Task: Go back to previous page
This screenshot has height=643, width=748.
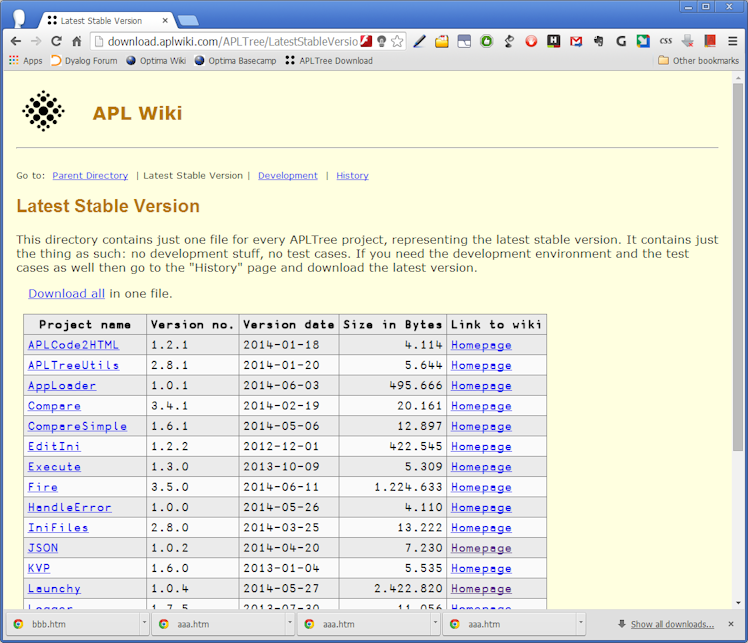Action: coord(16,41)
